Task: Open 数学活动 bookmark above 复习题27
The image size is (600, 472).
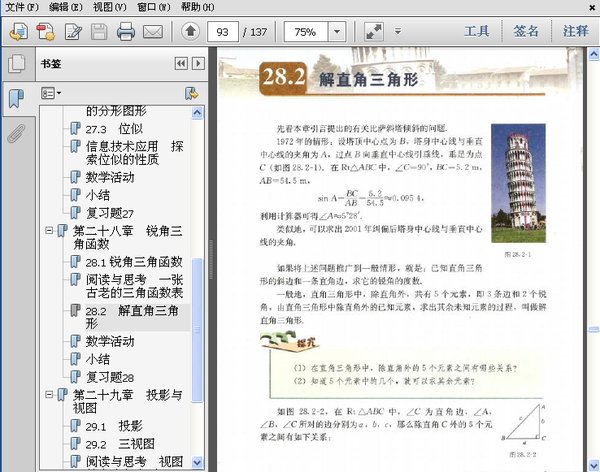Action: pyautogui.click(x=110, y=177)
